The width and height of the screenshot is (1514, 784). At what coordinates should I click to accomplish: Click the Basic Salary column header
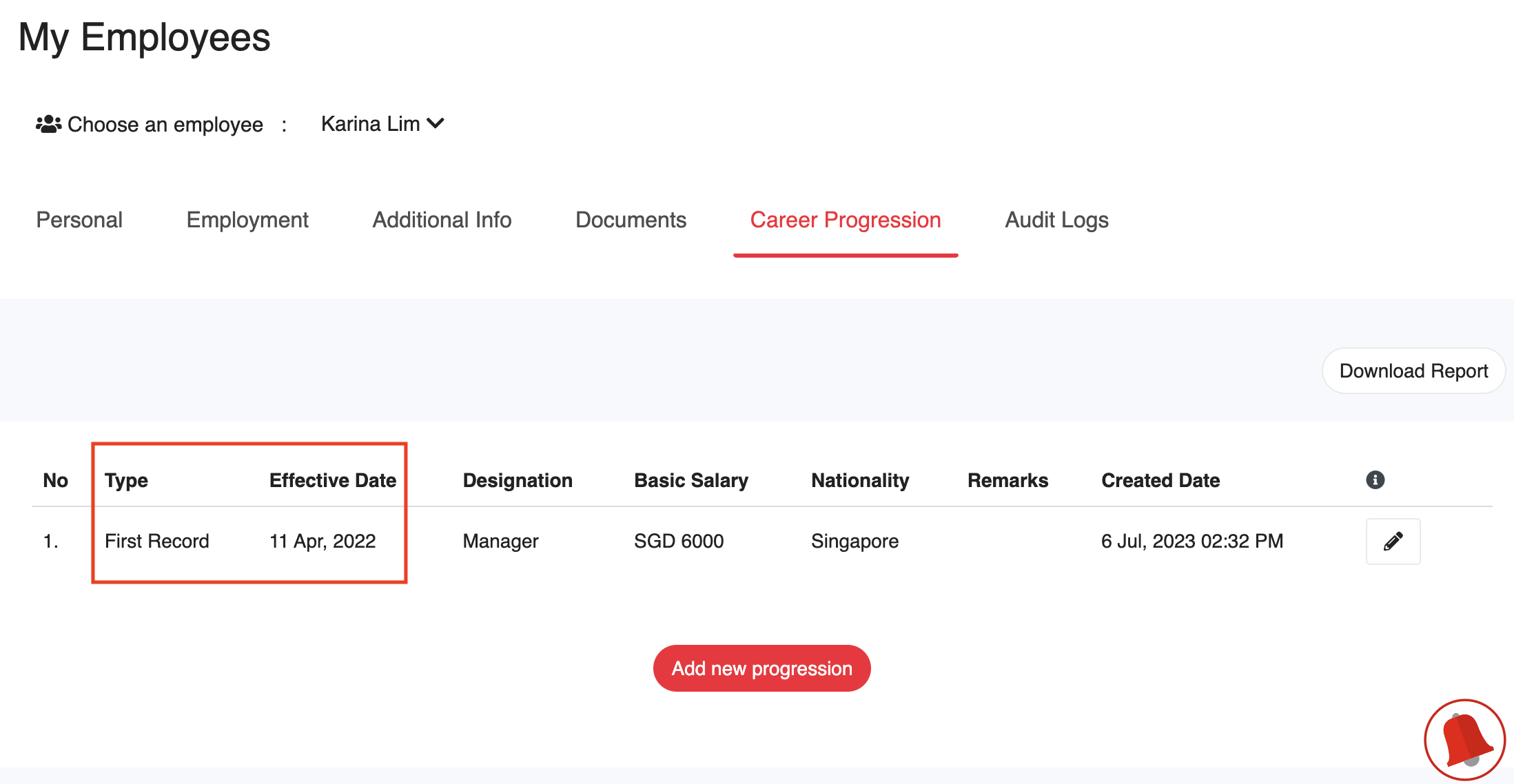[x=690, y=480]
